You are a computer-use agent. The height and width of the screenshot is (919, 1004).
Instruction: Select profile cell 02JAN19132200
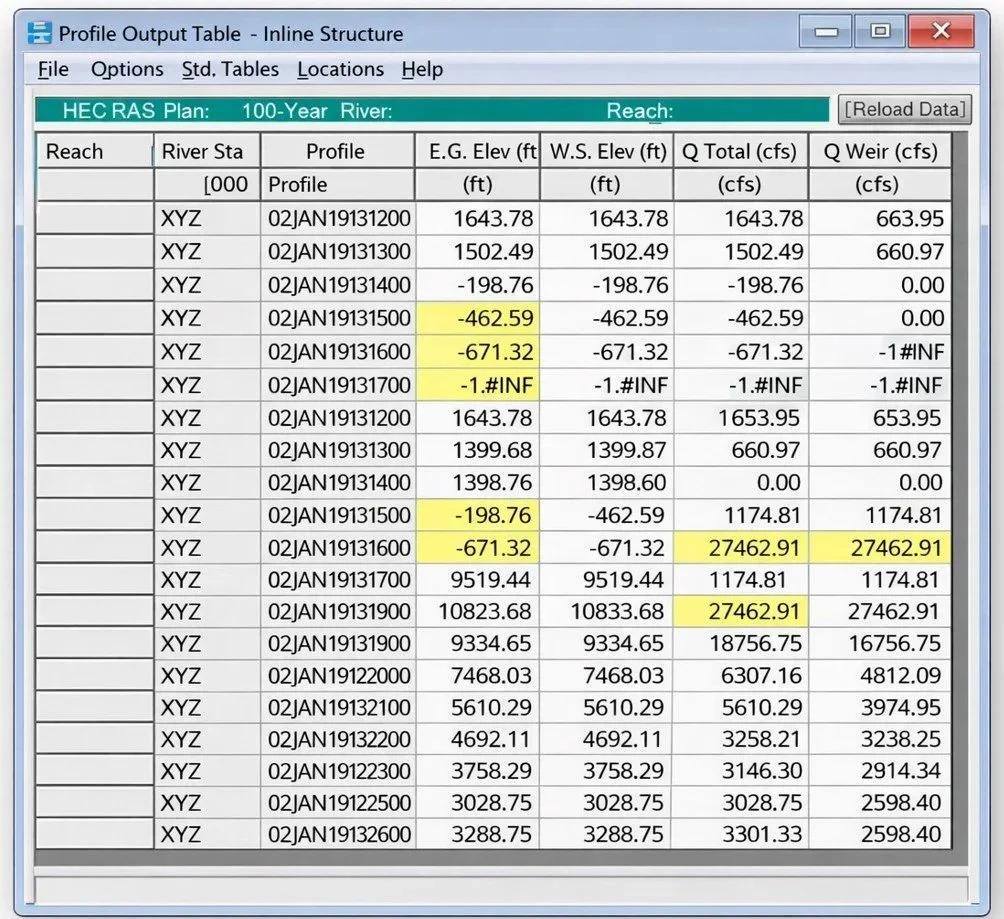(338, 740)
